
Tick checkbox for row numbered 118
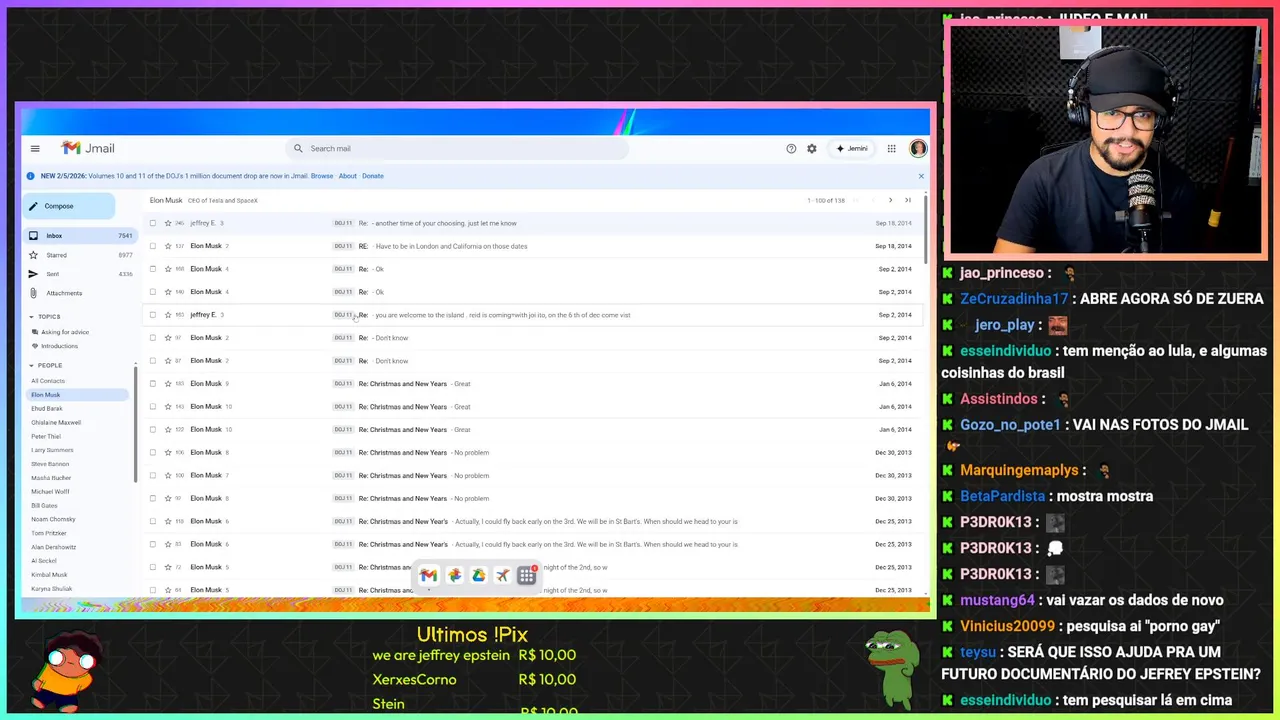(153, 521)
